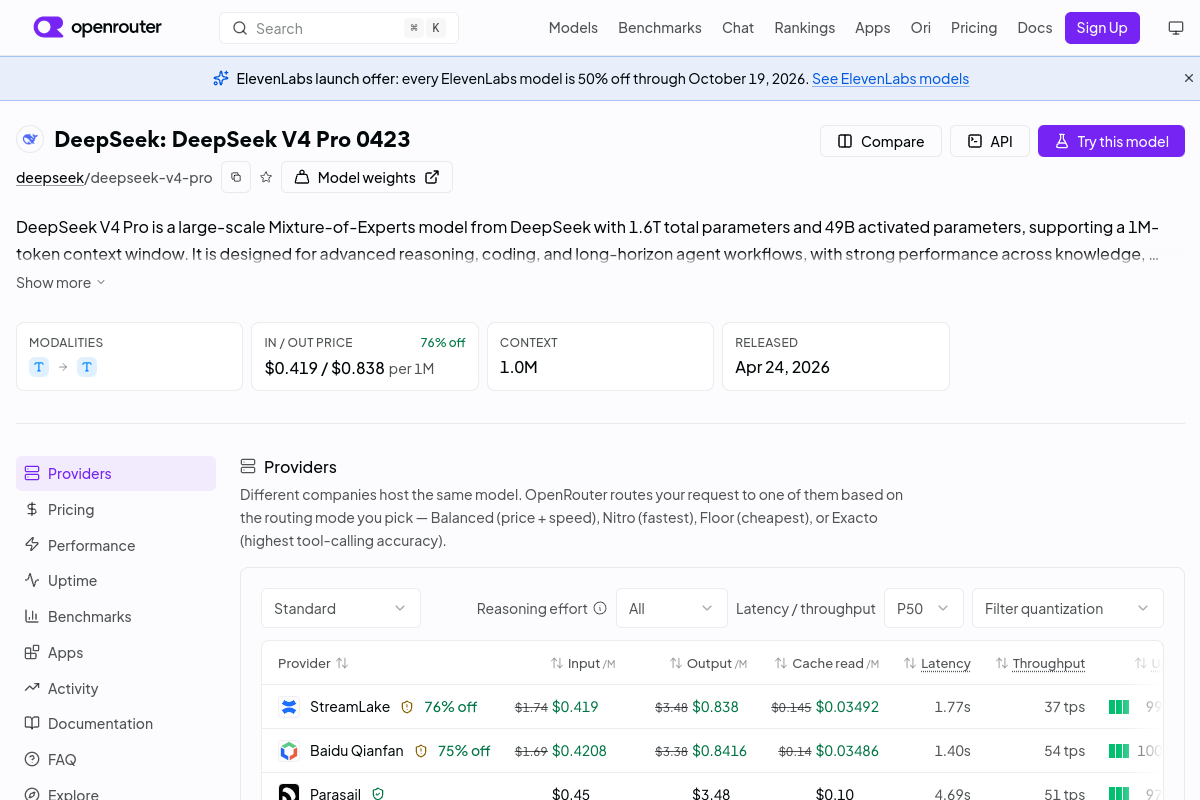Copy the deepseek-v4-pro model slug
Screen dimensions: 1200x800
coord(236,177)
